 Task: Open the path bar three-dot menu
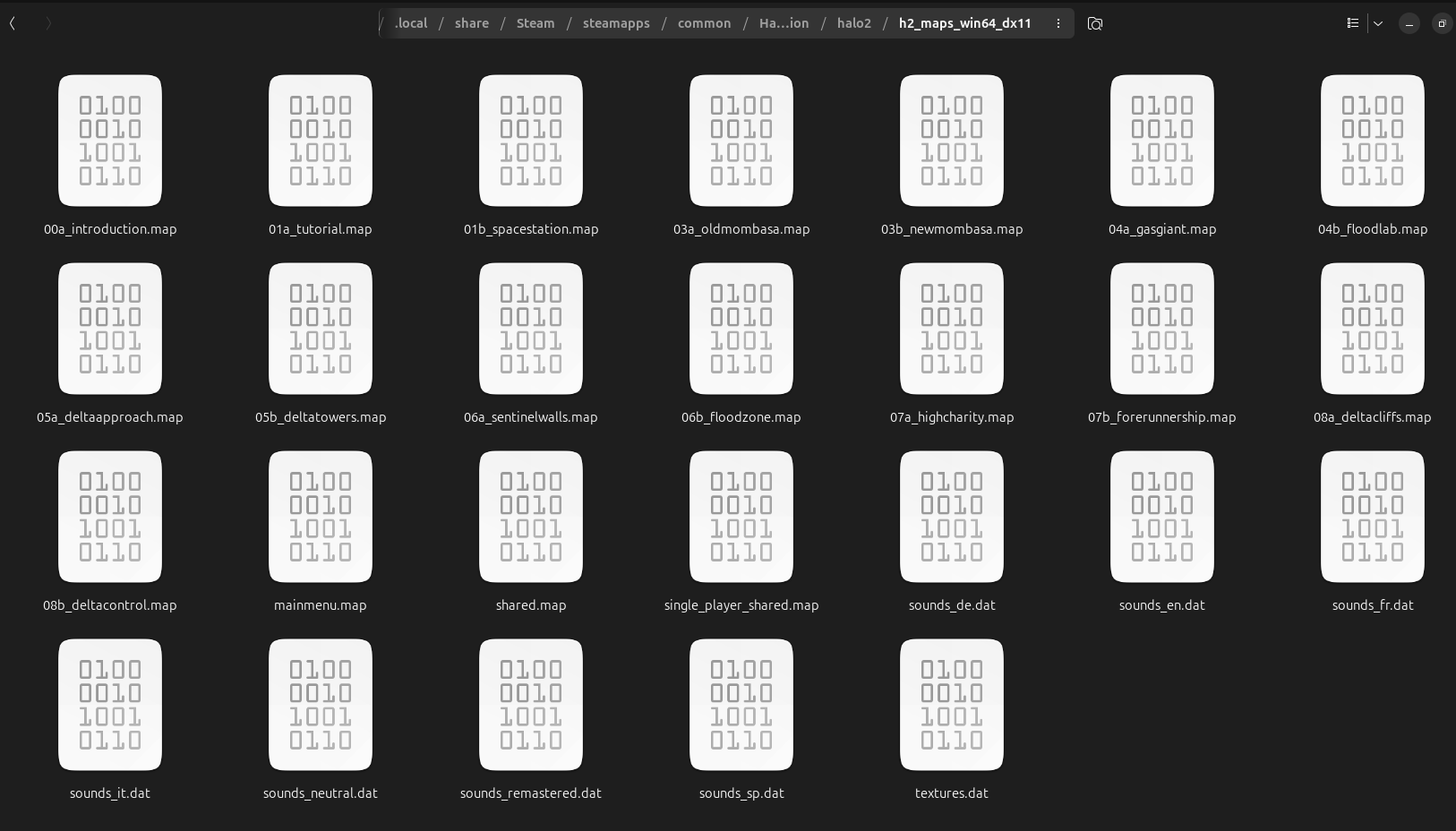click(x=1058, y=23)
